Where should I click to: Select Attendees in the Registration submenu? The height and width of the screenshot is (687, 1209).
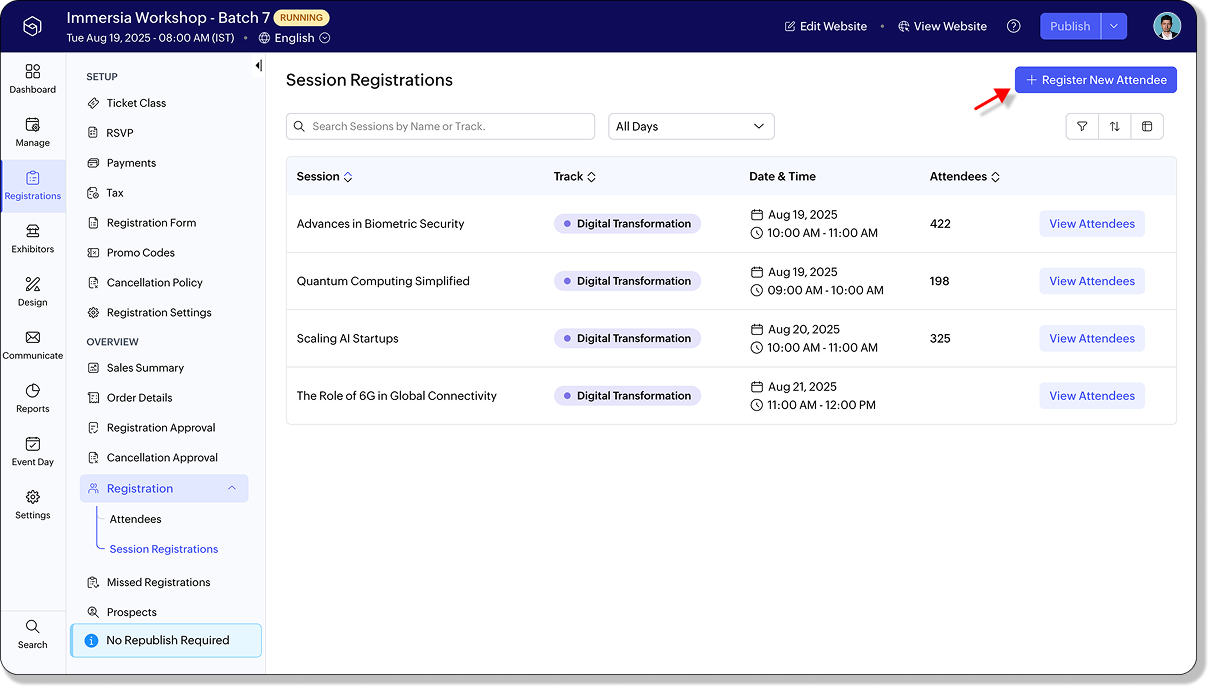point(135,519)
